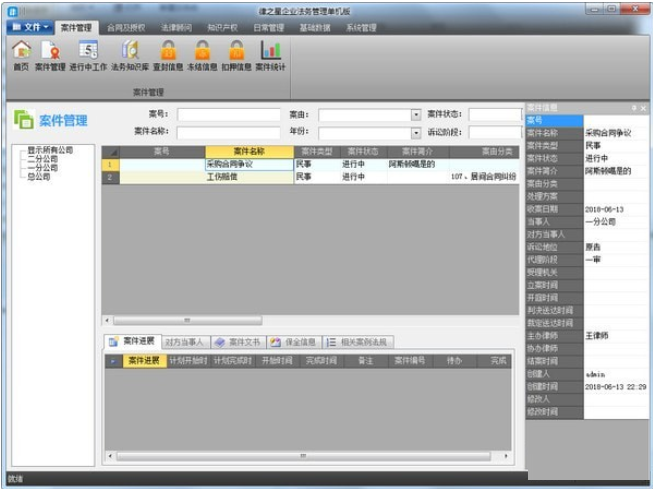Click row header number 2
The image size is (653, 489).
(110, 177)
